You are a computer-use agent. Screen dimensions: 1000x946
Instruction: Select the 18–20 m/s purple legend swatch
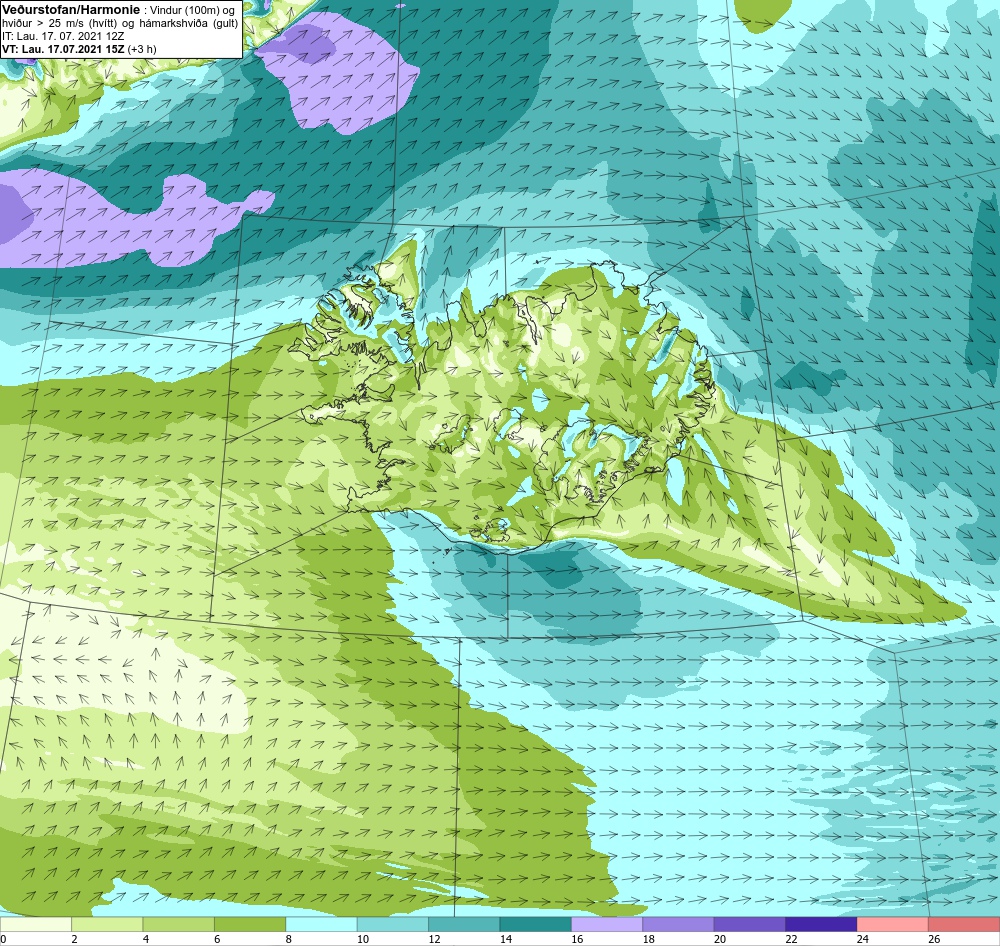coord(679,924)
